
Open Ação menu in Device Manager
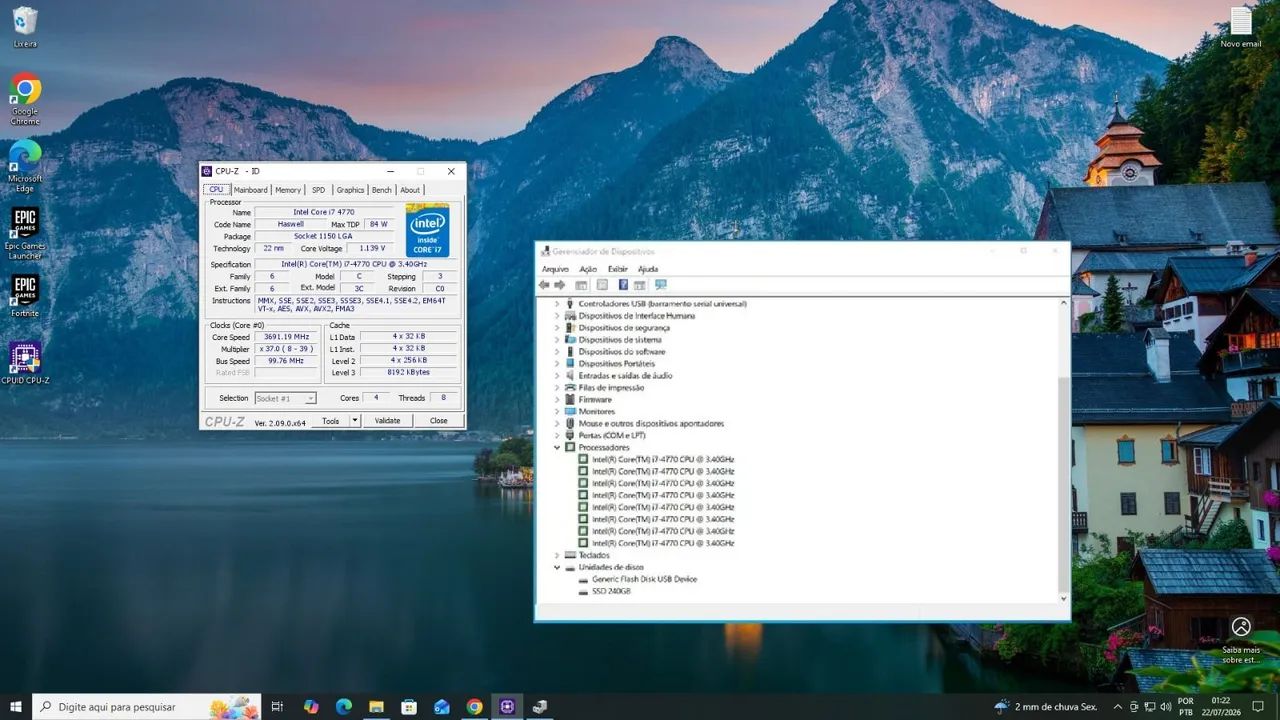pos(588,269)
